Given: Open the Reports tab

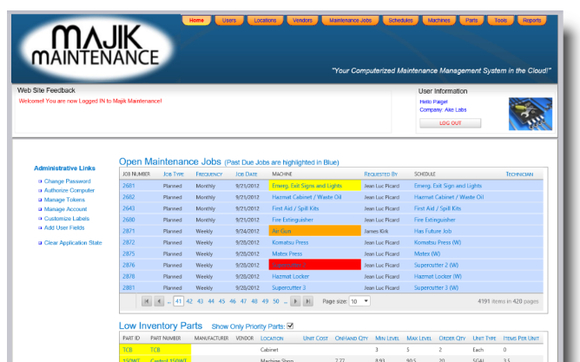Looking at the screenshot, I should [x=532, y=20].
